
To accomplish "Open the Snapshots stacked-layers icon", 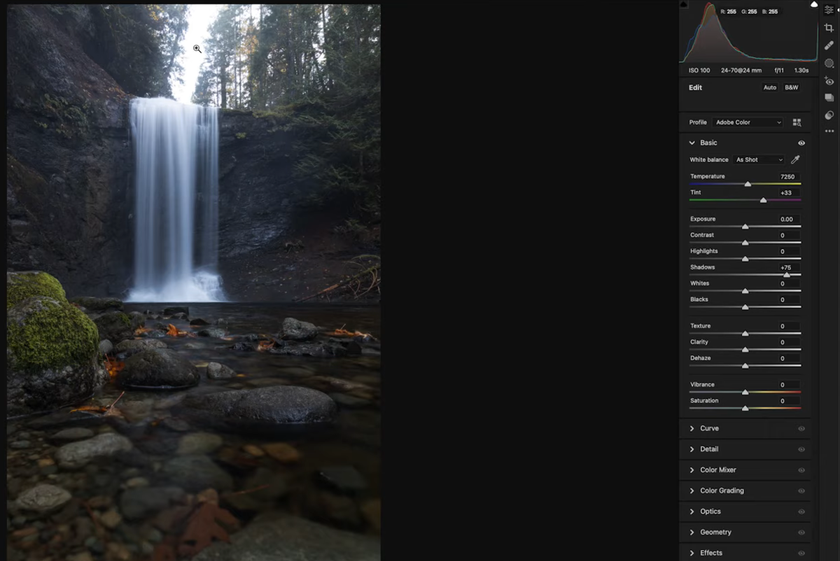I will point(829,98).
